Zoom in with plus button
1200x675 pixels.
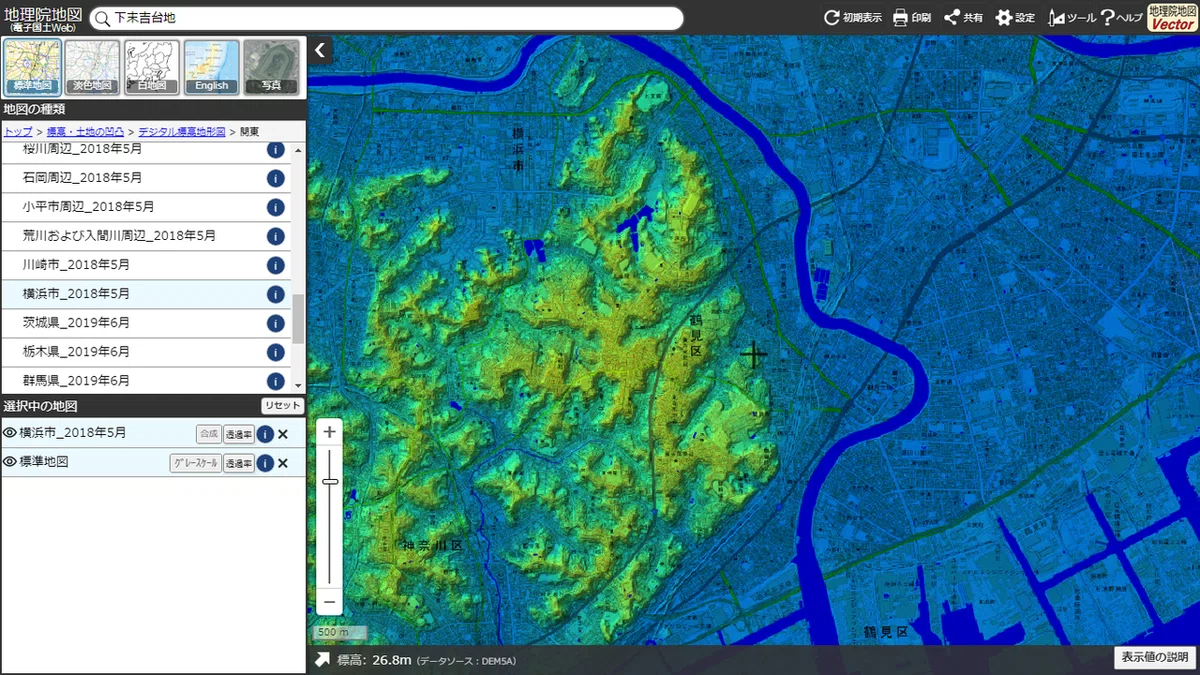point(329,432)
